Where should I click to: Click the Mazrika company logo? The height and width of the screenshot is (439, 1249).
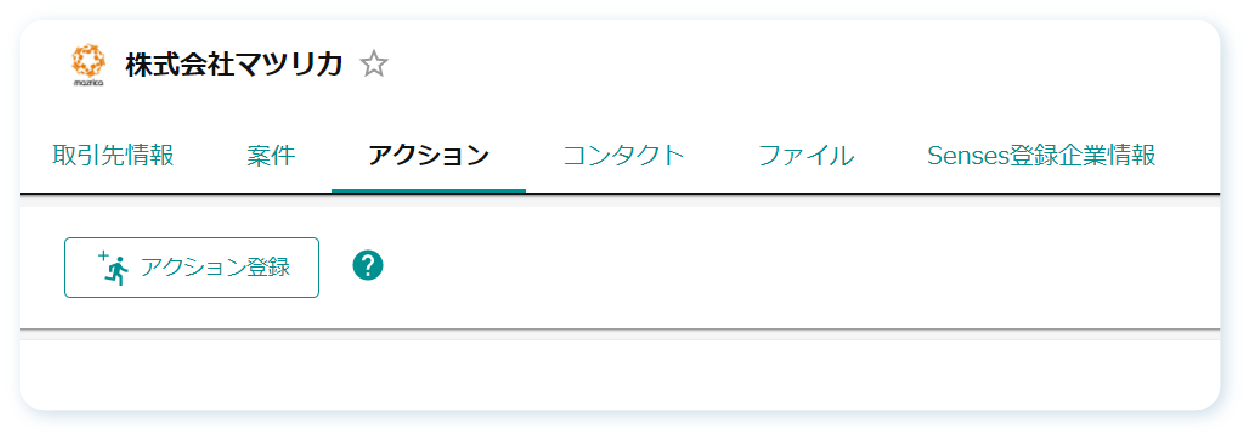tap(88, 60)
